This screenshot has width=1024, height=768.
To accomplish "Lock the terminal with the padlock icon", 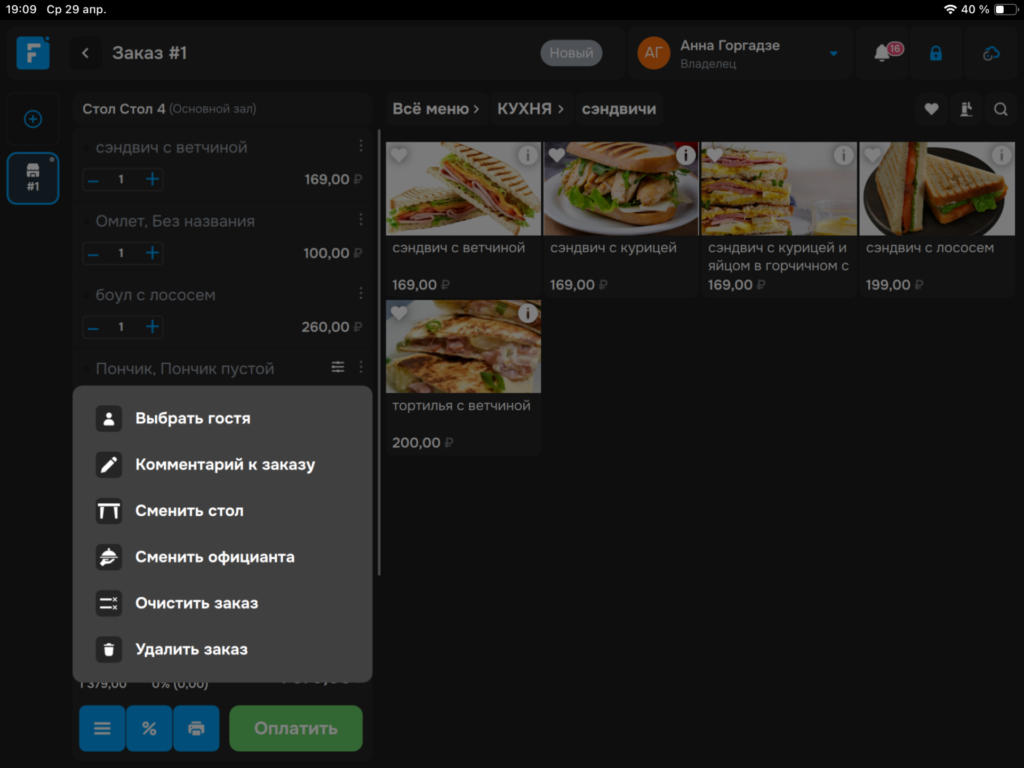I will coord(936,53).
